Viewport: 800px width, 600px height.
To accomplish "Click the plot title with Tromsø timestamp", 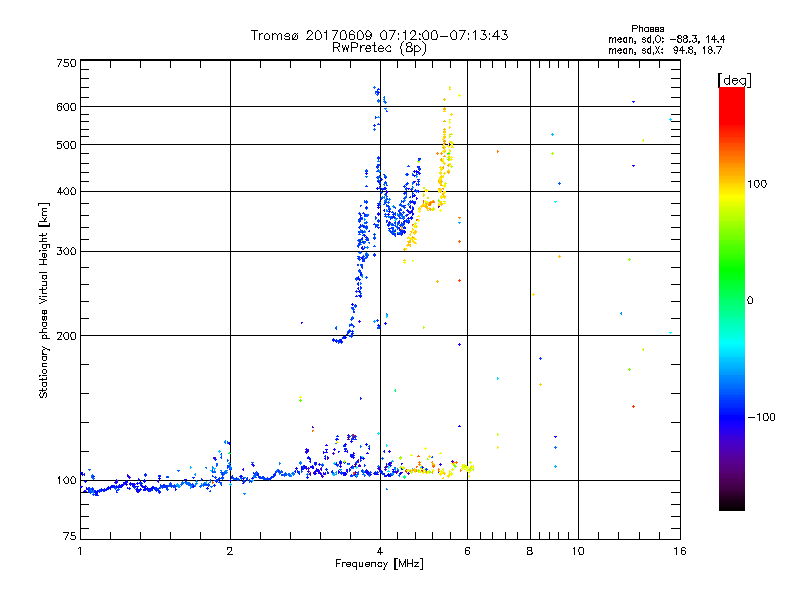I will coord(379,35).
